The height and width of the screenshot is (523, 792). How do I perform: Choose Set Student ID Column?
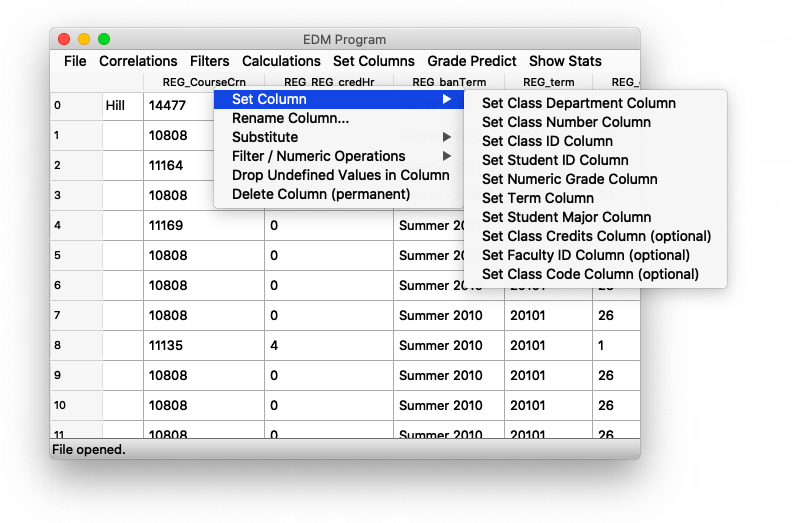pyautogui.click(x=555, y=160)
